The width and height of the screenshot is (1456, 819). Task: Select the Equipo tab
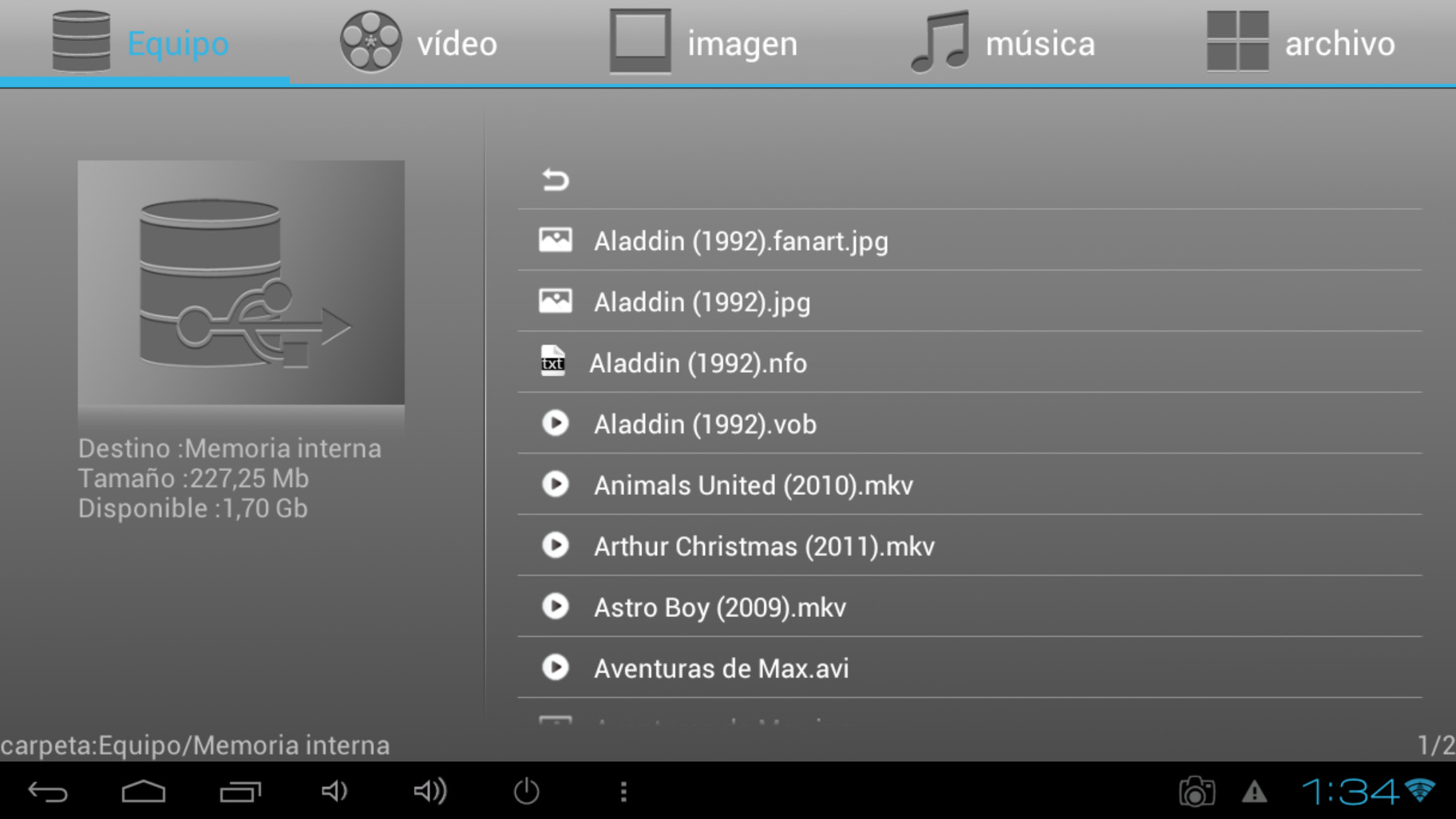(x=142, y=43)
